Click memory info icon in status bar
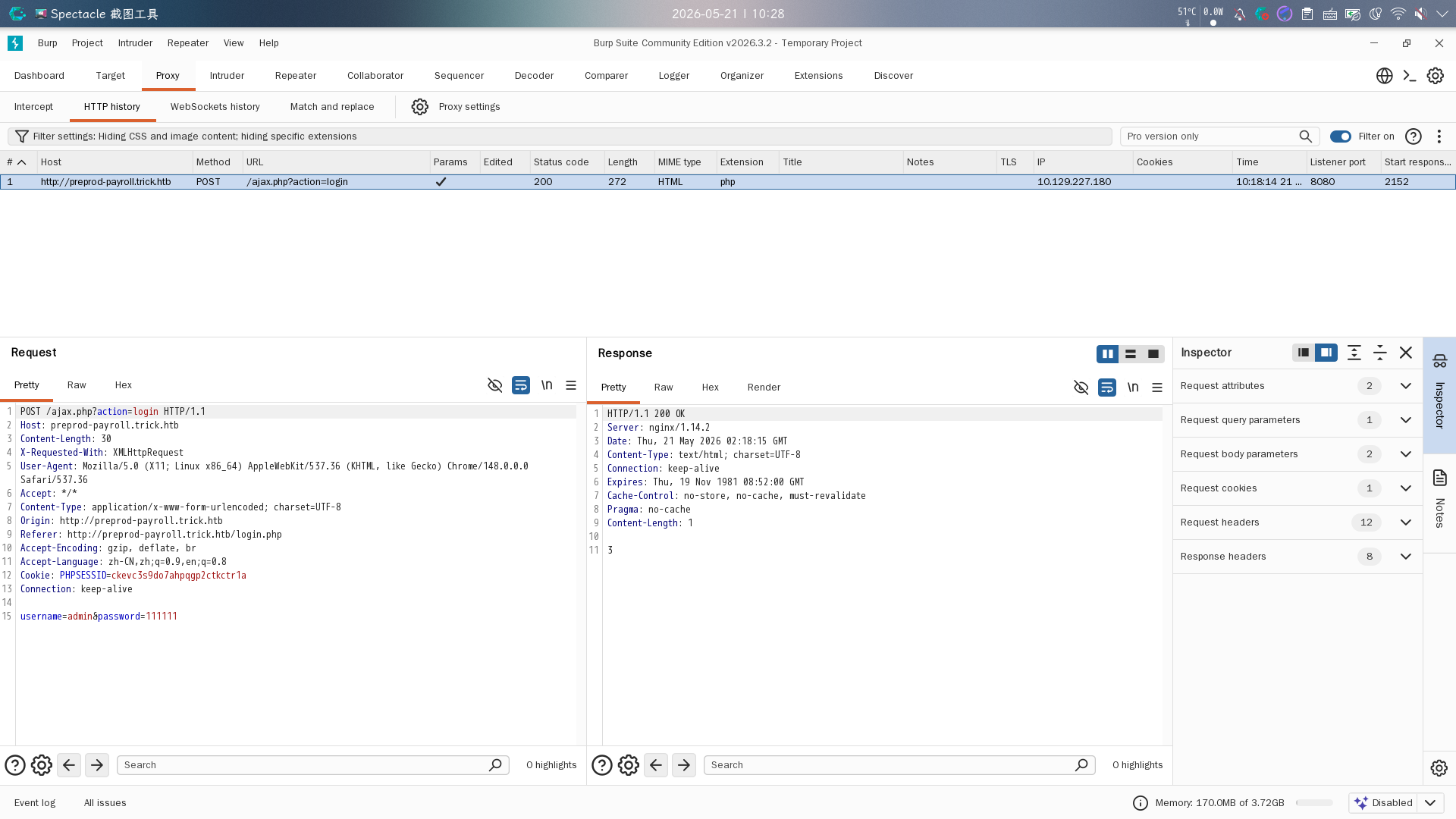Screen dimensions: 1456x819 click(x=1141, y=803)
